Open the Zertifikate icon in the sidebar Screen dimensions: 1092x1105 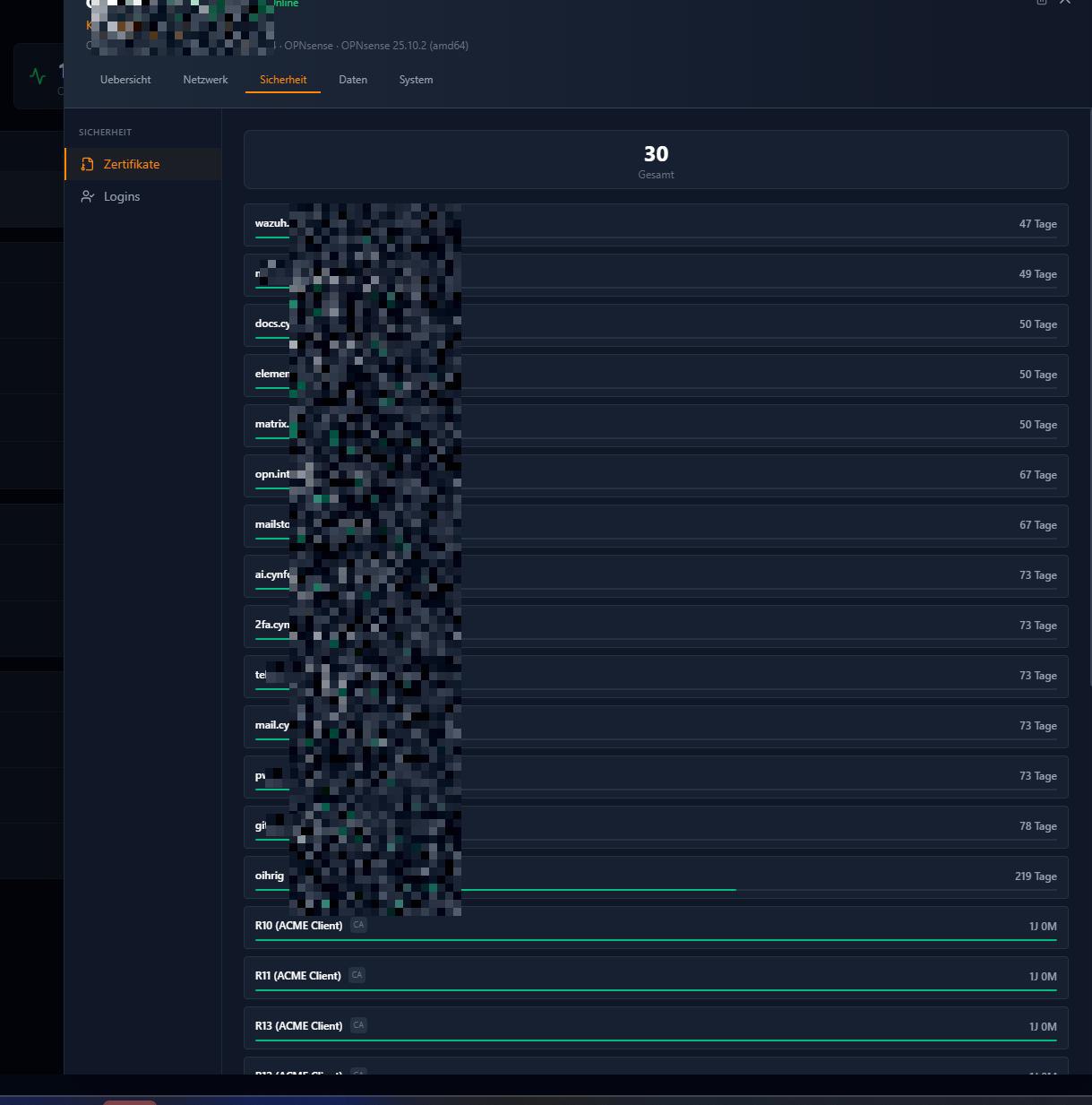coord(87,164)
